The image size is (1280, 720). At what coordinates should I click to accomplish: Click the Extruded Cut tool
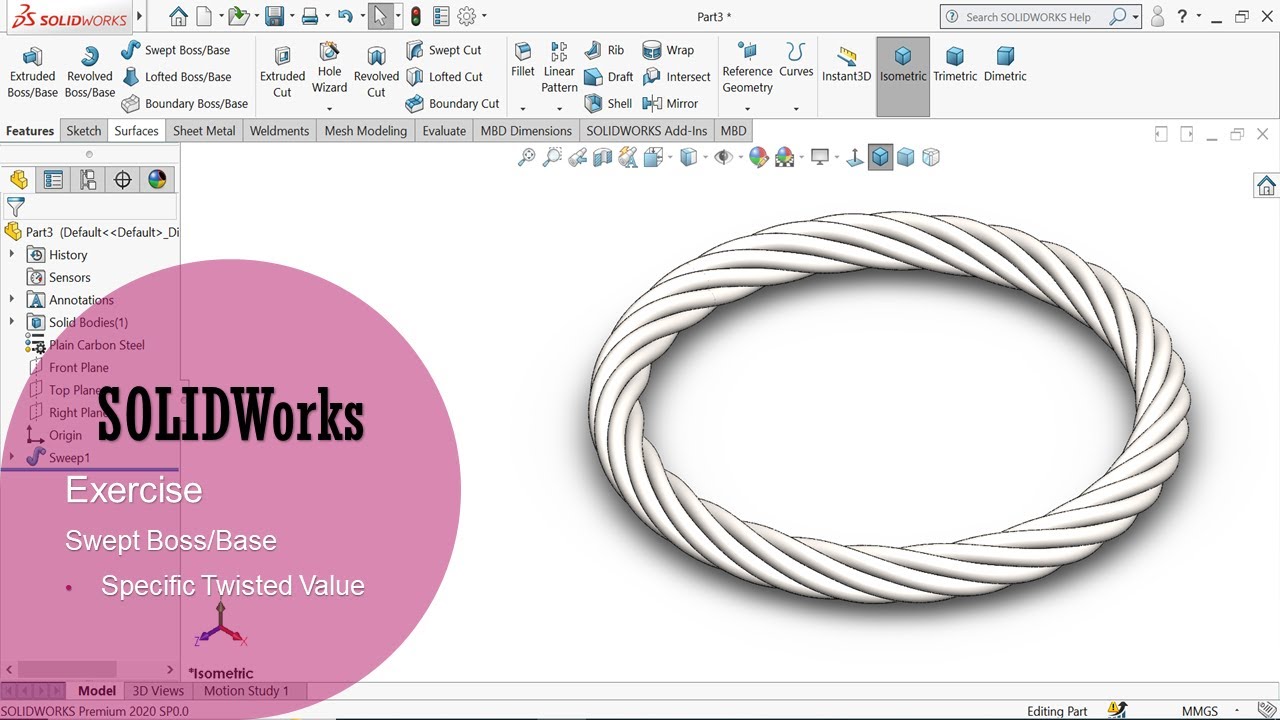282,71
